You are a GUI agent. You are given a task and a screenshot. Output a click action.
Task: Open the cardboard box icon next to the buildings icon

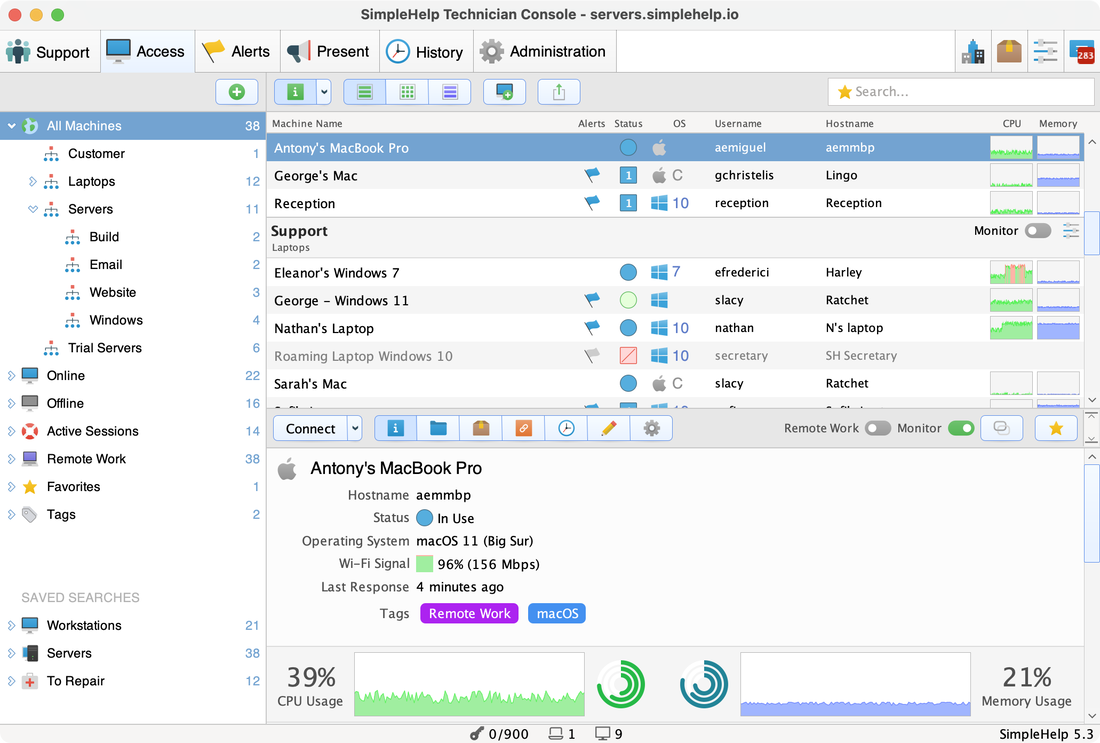(1009, 52)
